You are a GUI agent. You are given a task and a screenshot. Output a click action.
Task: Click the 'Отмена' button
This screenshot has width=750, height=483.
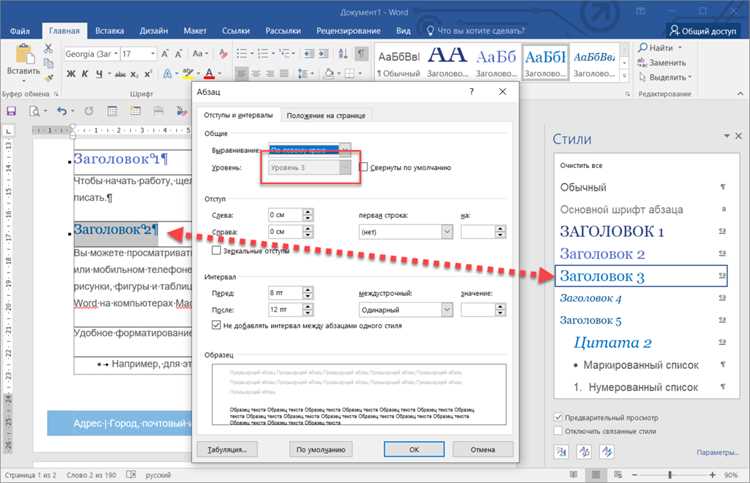(x=483, y=450)
